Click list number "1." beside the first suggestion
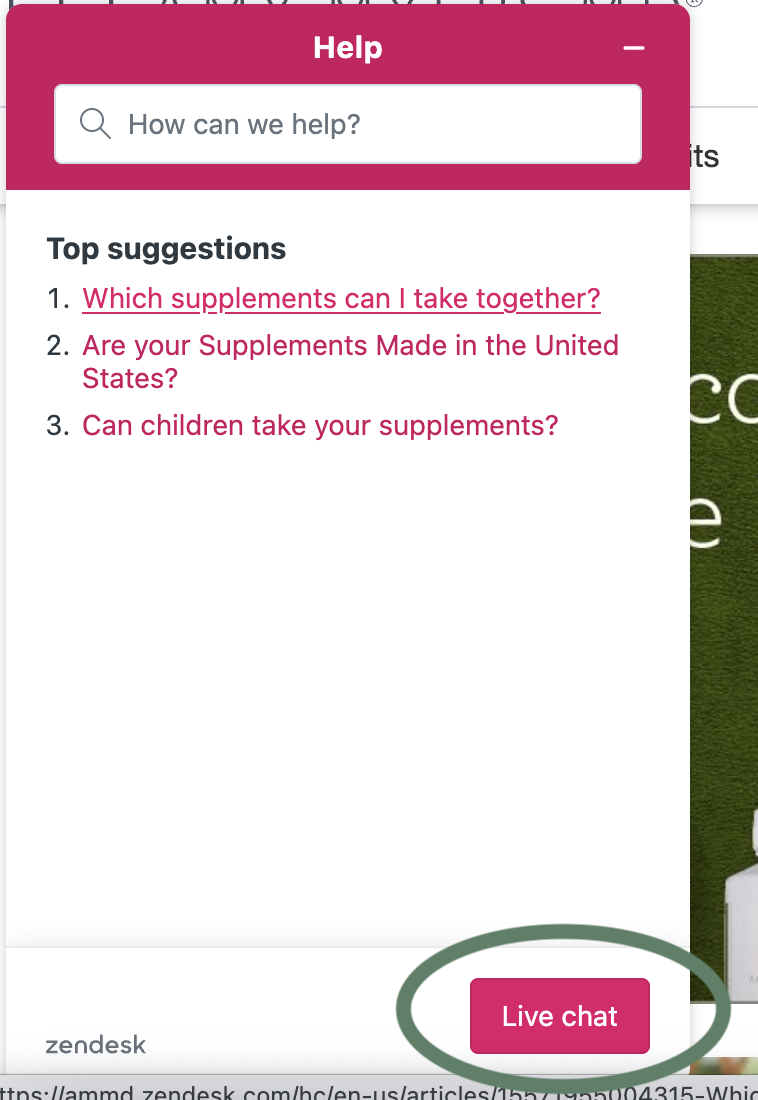This screenshot has width=758, height=1100. point(58,298)
